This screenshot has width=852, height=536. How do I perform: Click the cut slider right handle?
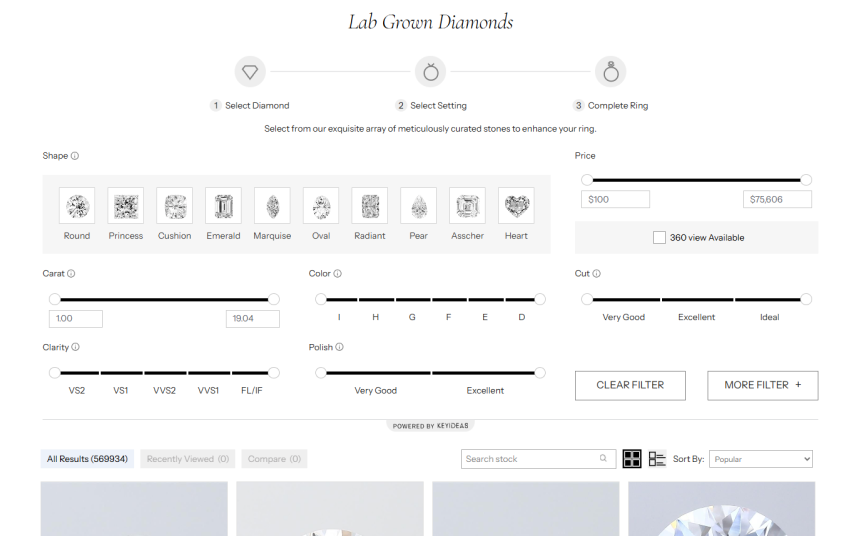point(806,299)
